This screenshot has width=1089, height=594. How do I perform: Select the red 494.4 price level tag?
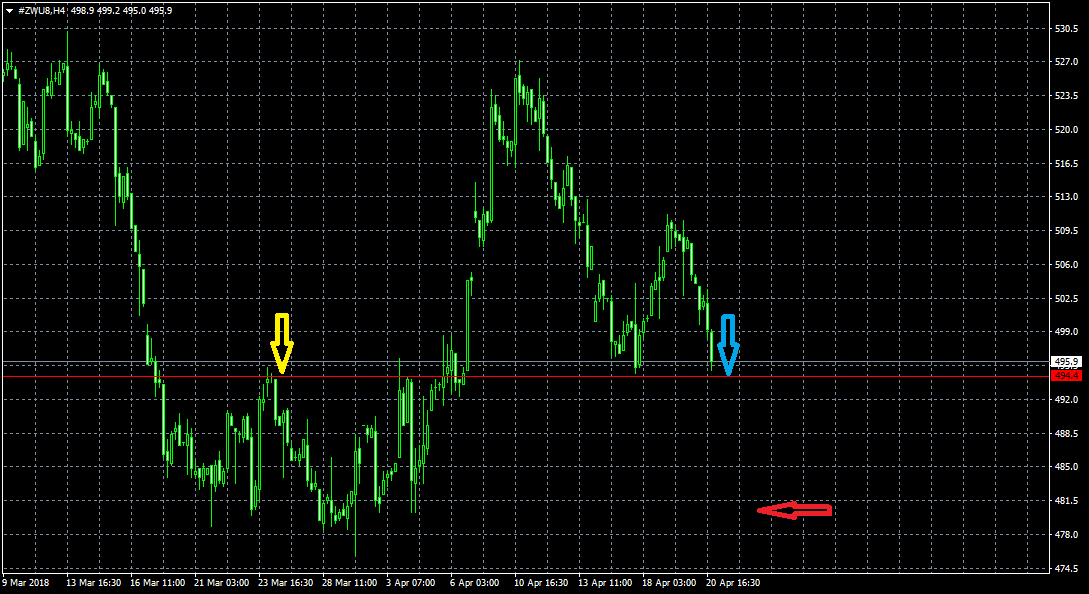[x=1066, y=376]
